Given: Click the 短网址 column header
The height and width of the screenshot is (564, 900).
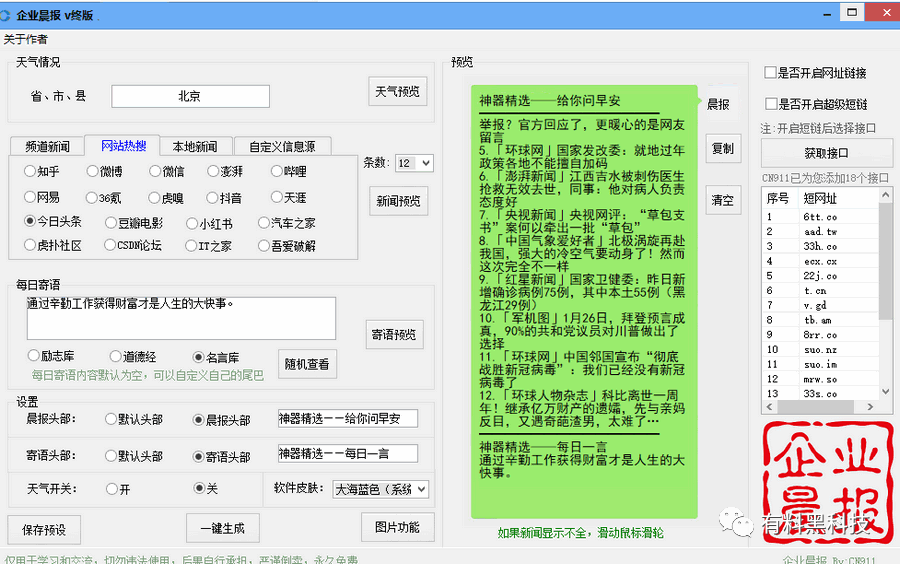Looking at the screenshot, I should click(839, 198).
